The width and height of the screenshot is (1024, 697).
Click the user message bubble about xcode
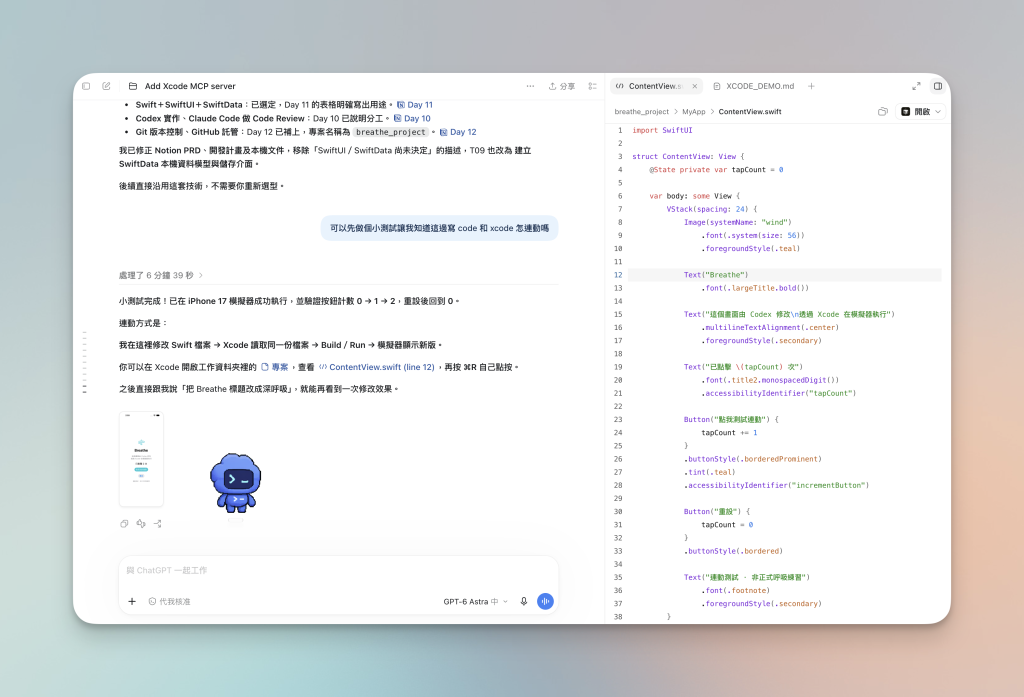coord(440,228)
